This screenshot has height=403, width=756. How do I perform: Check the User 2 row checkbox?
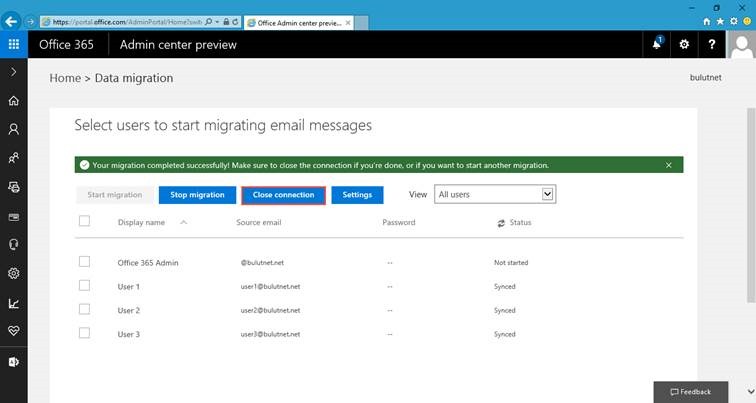(84, 309)
